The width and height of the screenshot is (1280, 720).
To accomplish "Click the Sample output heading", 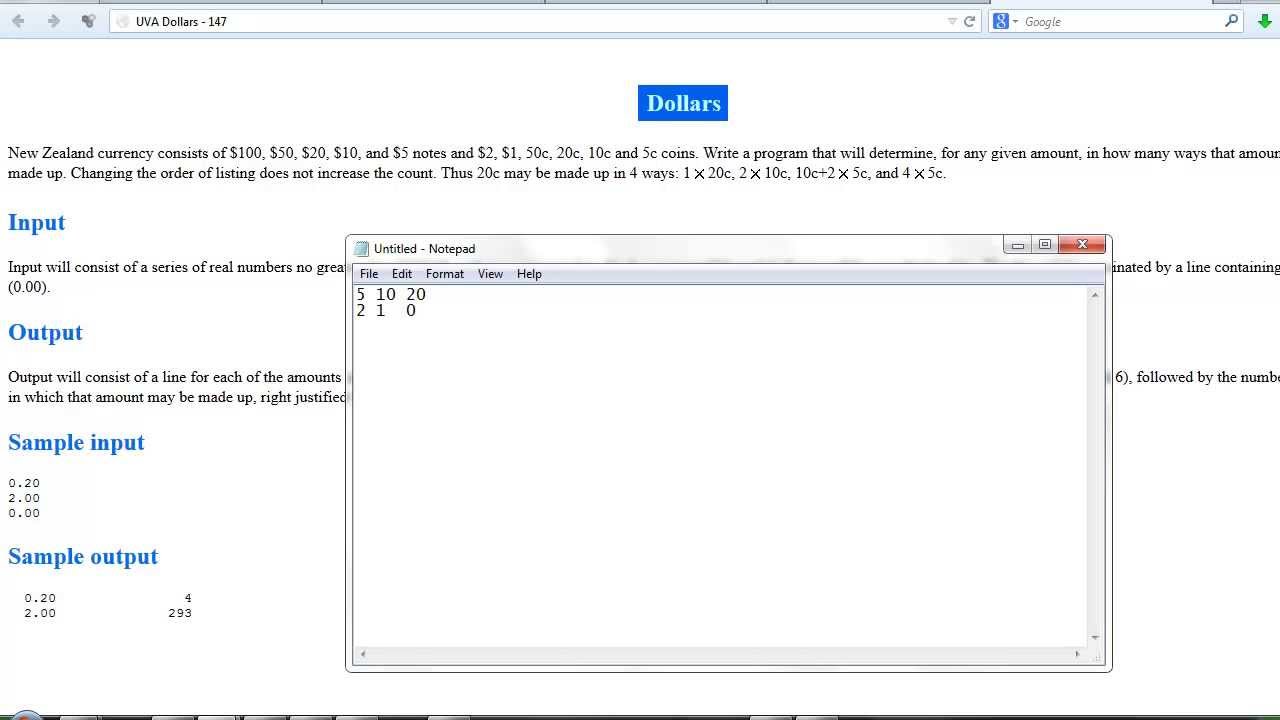I will coord(83,556).
